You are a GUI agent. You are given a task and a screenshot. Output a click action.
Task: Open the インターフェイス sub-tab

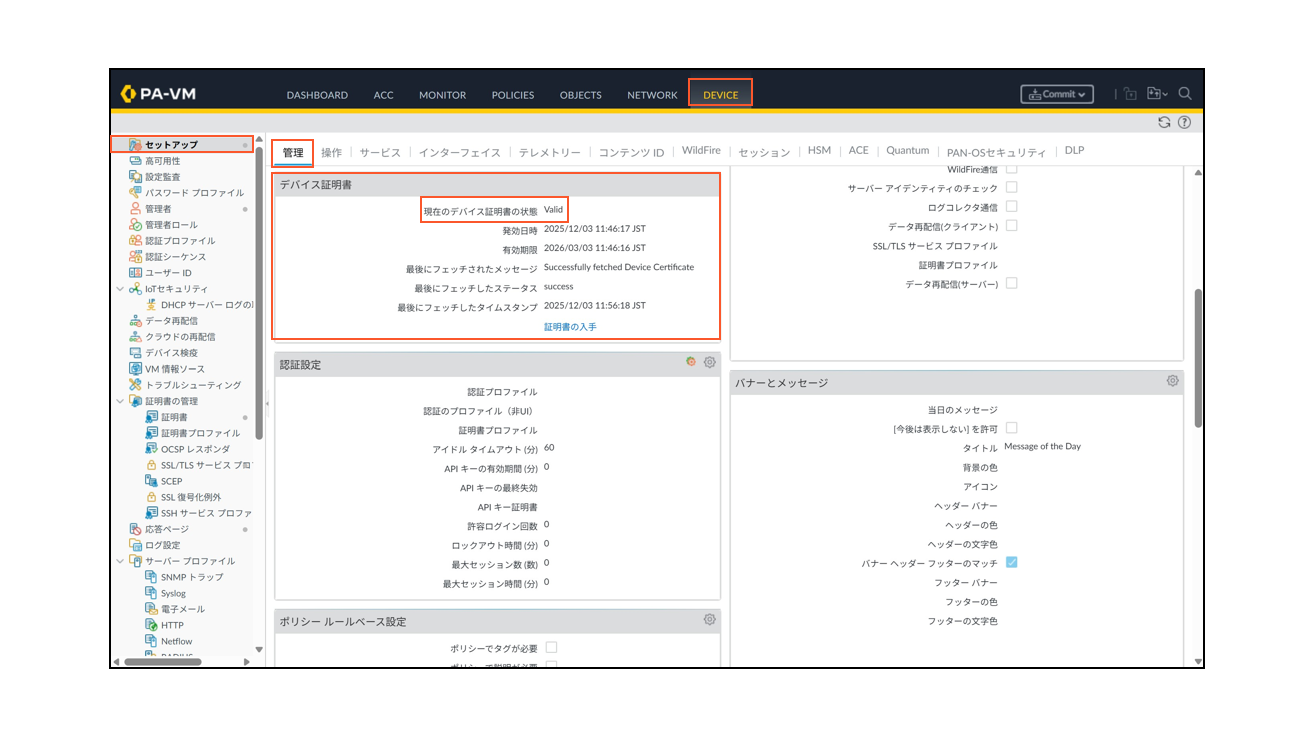click(459, 152)
